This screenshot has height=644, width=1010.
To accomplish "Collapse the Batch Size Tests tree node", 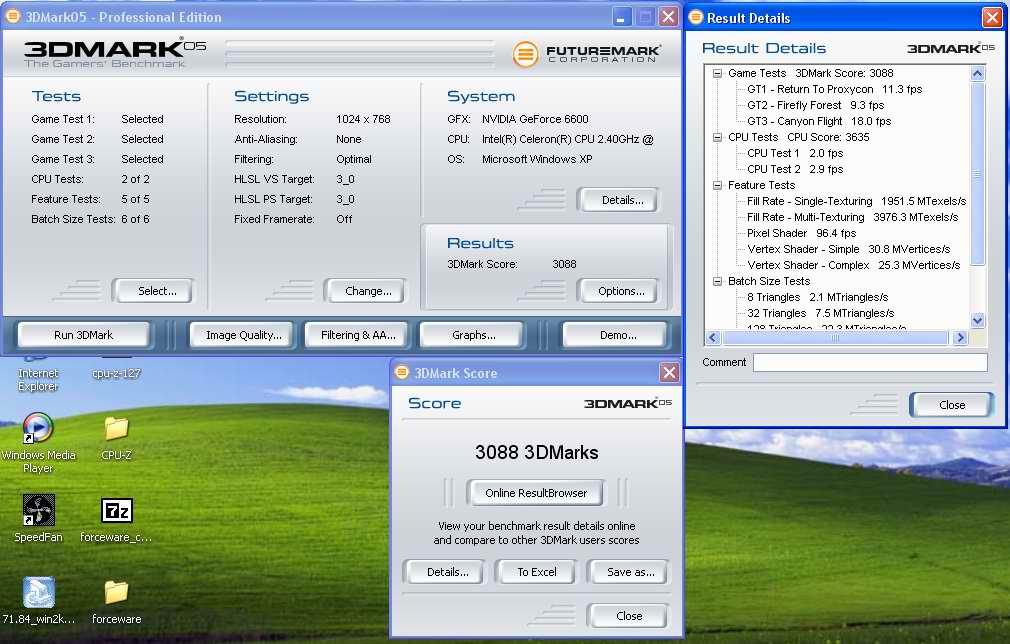I will [717, 281].
